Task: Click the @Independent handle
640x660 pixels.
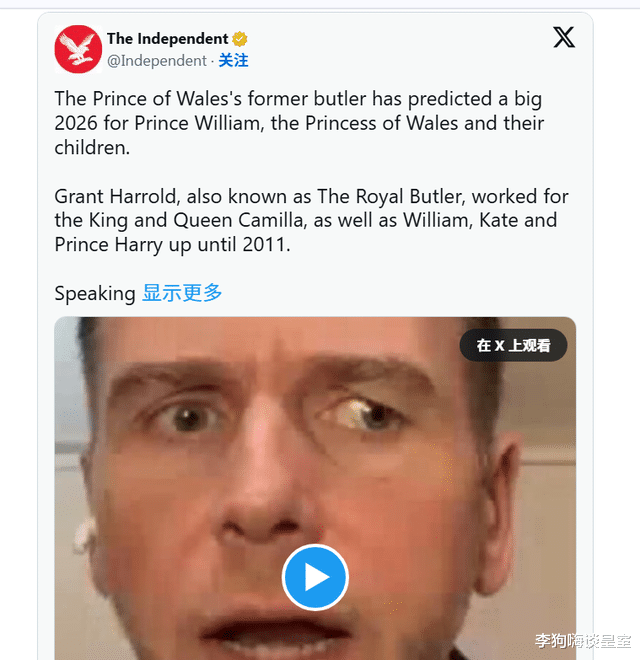Action: (156, 60)
